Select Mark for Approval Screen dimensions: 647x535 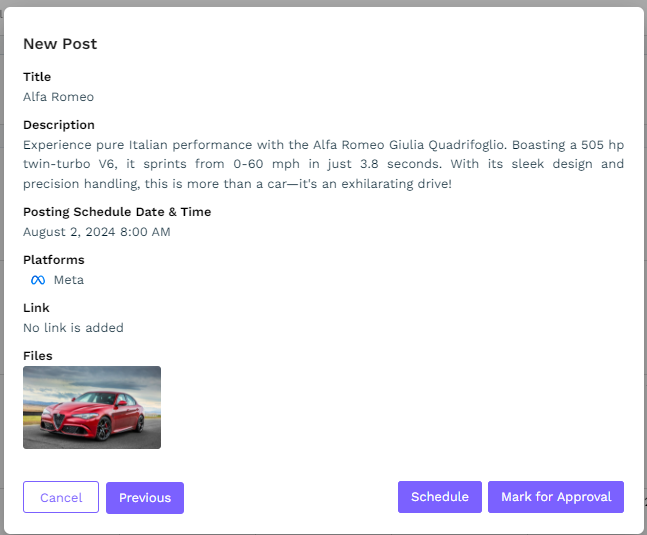pos(556,497)
